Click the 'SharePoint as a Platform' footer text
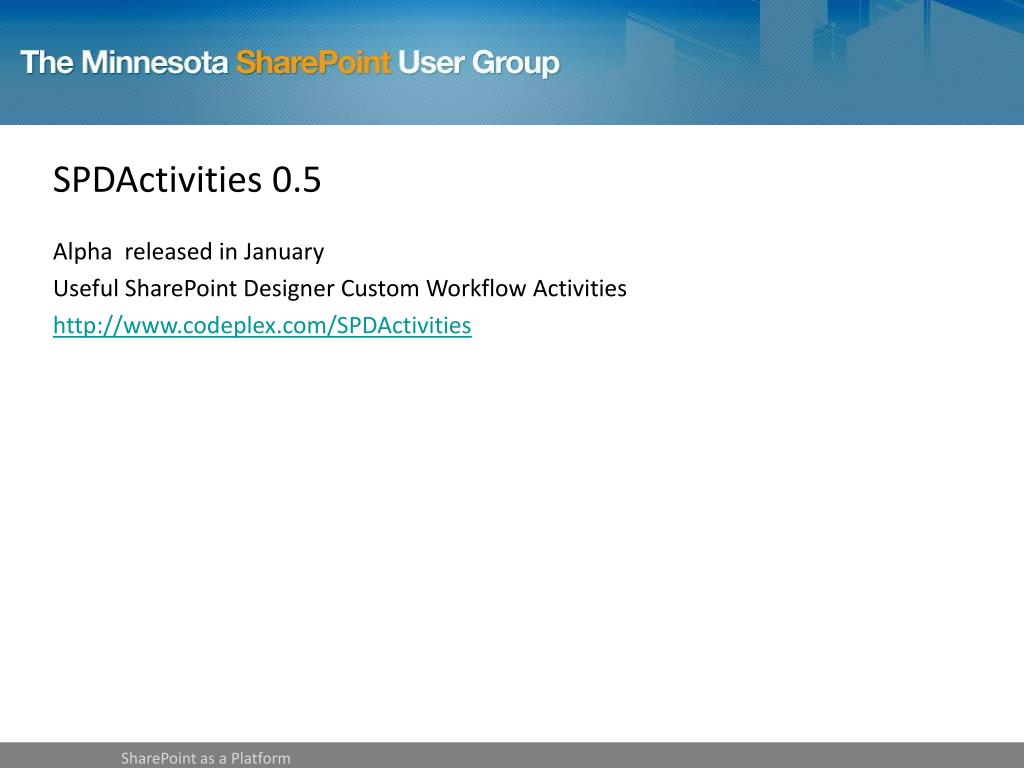This screenshot has height=768, width=1024. [x=206, y=758]
